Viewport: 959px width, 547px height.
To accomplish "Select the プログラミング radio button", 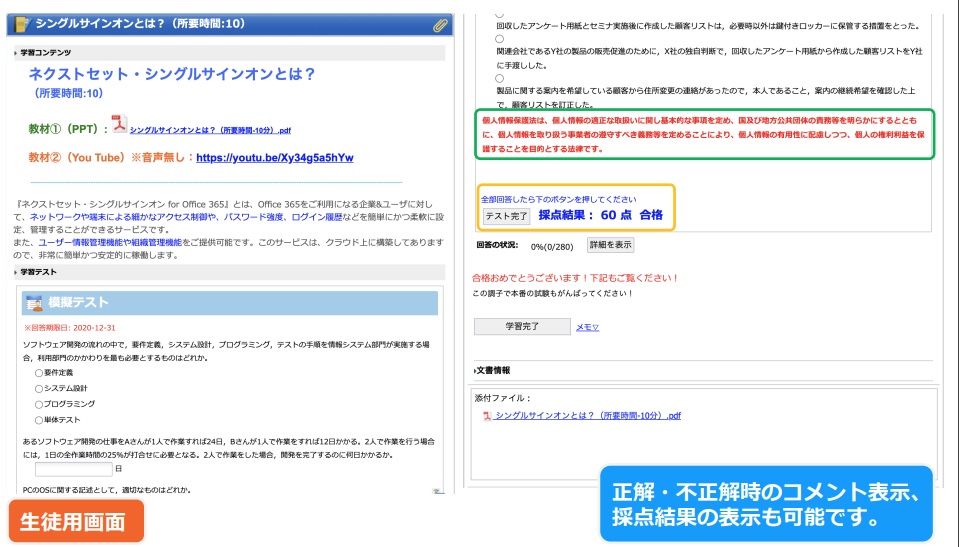I will tap(39, 404).
